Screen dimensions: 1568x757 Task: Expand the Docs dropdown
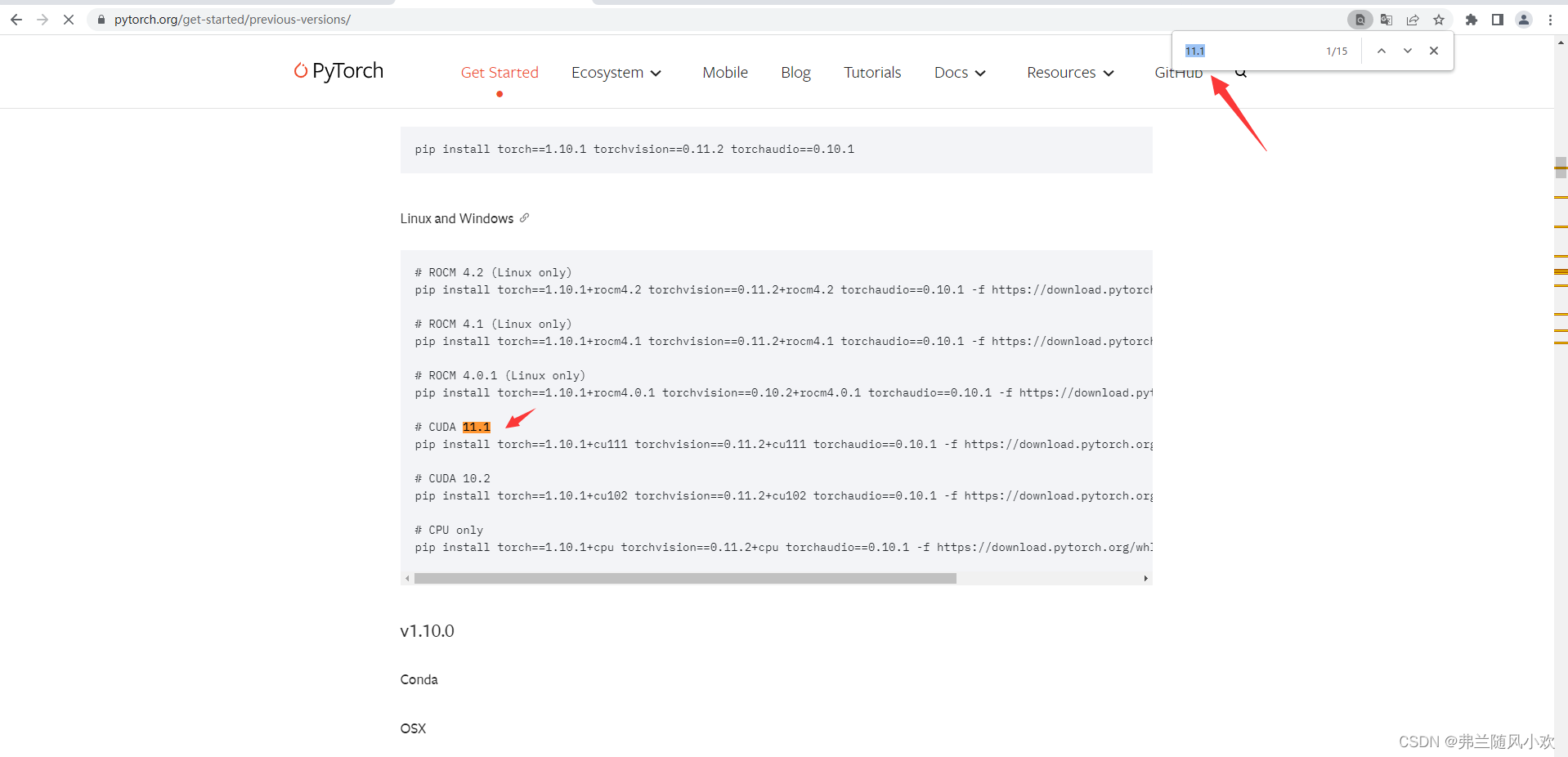tap(960, 73)
